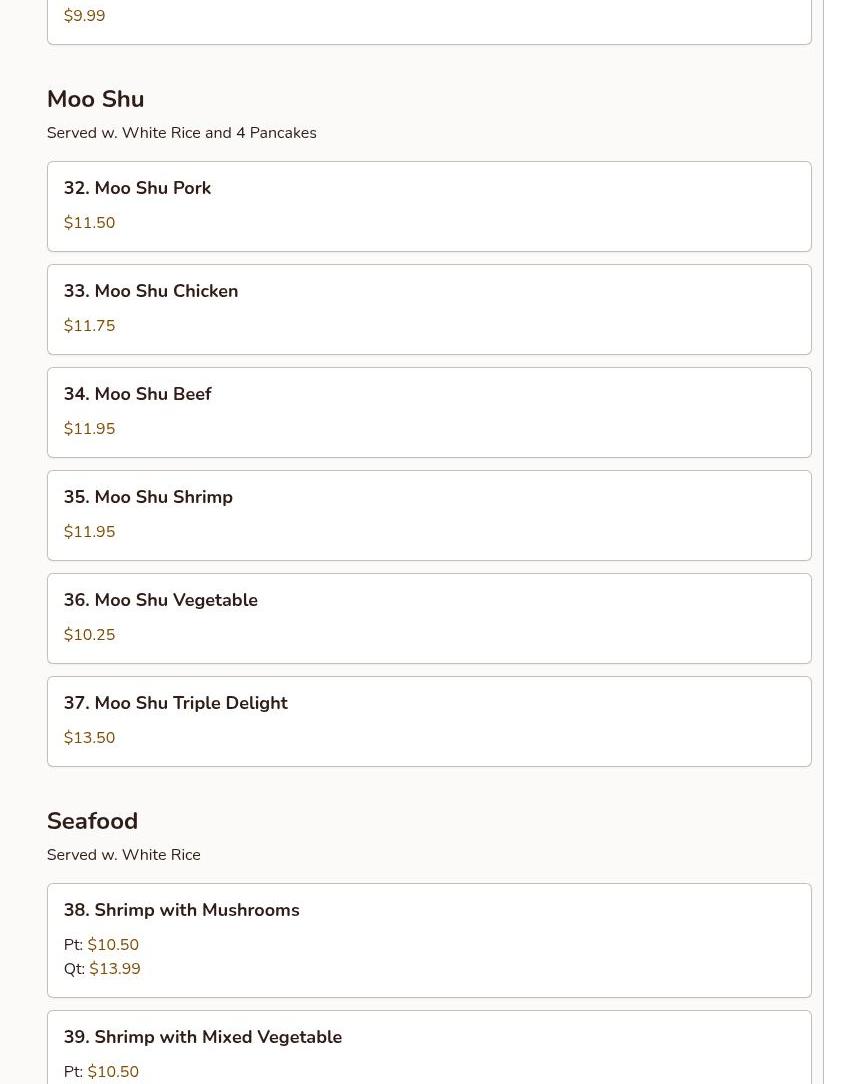Open 37. Moo Shu Triple Delight

tap(429, 722)
